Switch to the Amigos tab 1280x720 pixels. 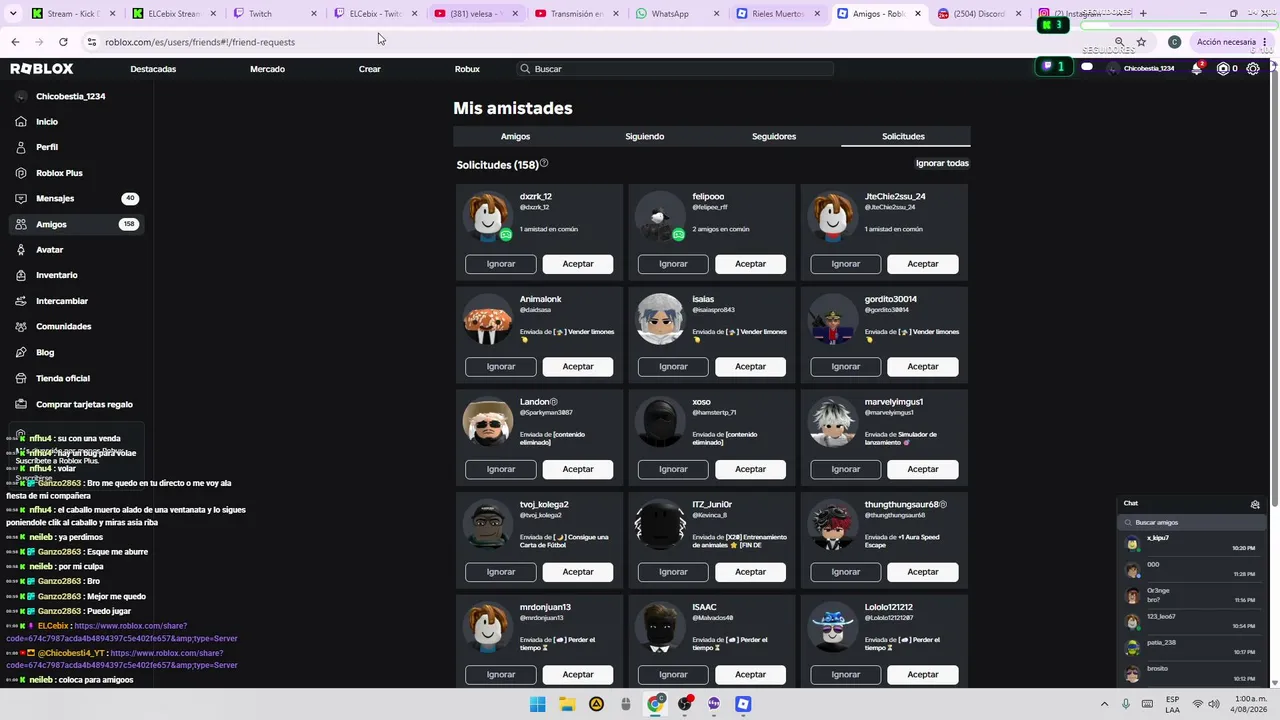tap(516, 137)
